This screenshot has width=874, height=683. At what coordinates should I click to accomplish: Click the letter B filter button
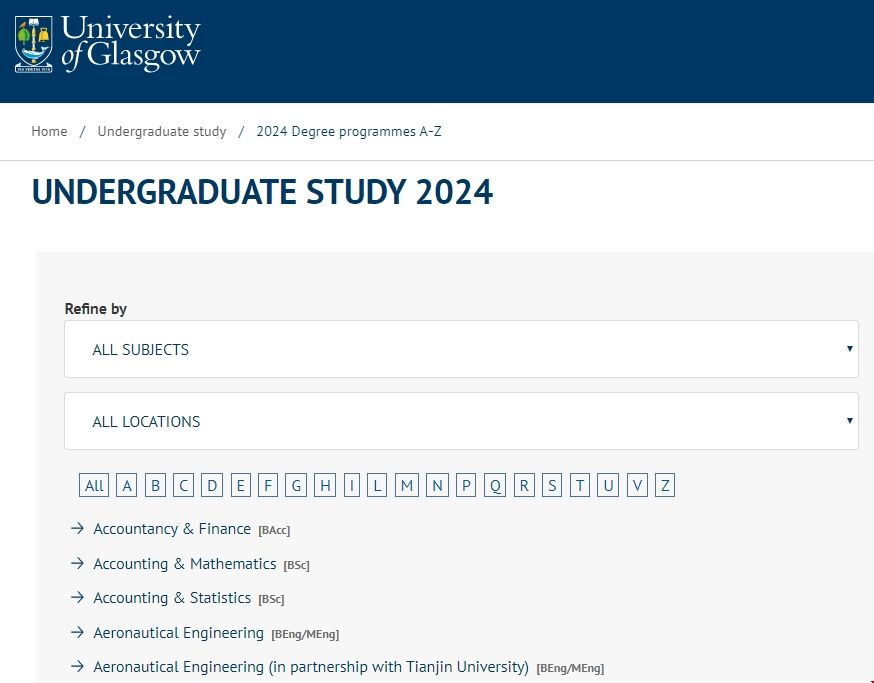(x=155, y=485)
